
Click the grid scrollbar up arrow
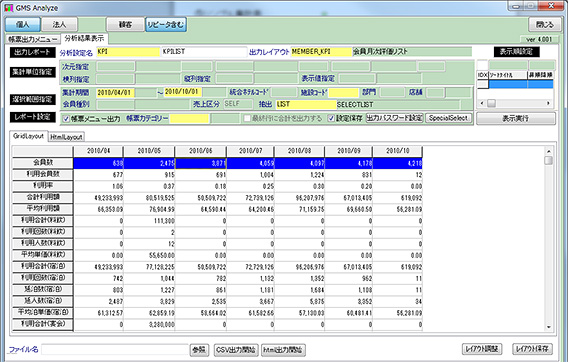coord(549,151)
